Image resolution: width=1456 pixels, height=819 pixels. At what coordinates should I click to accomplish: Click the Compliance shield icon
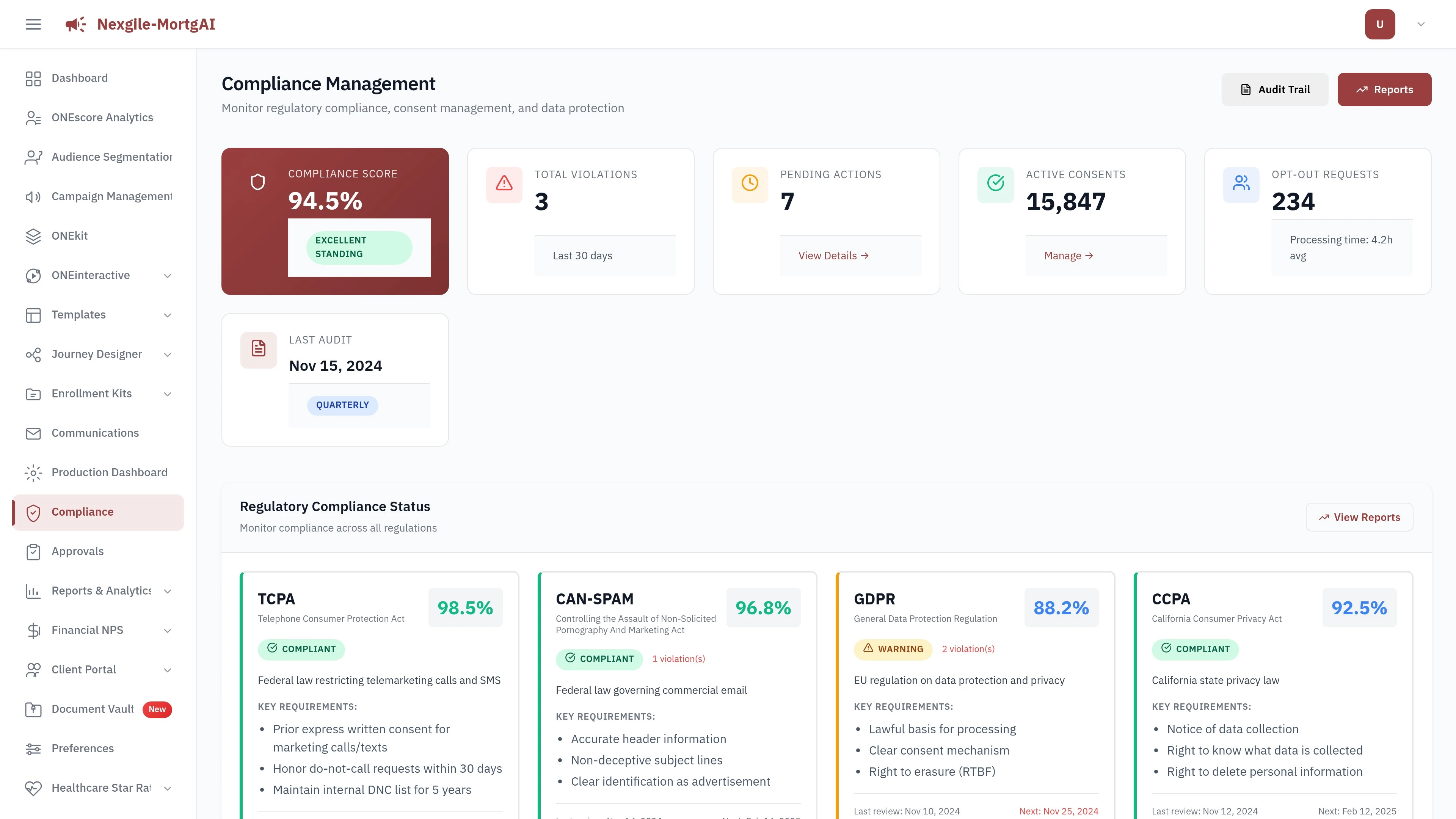[x=33, y=512]
